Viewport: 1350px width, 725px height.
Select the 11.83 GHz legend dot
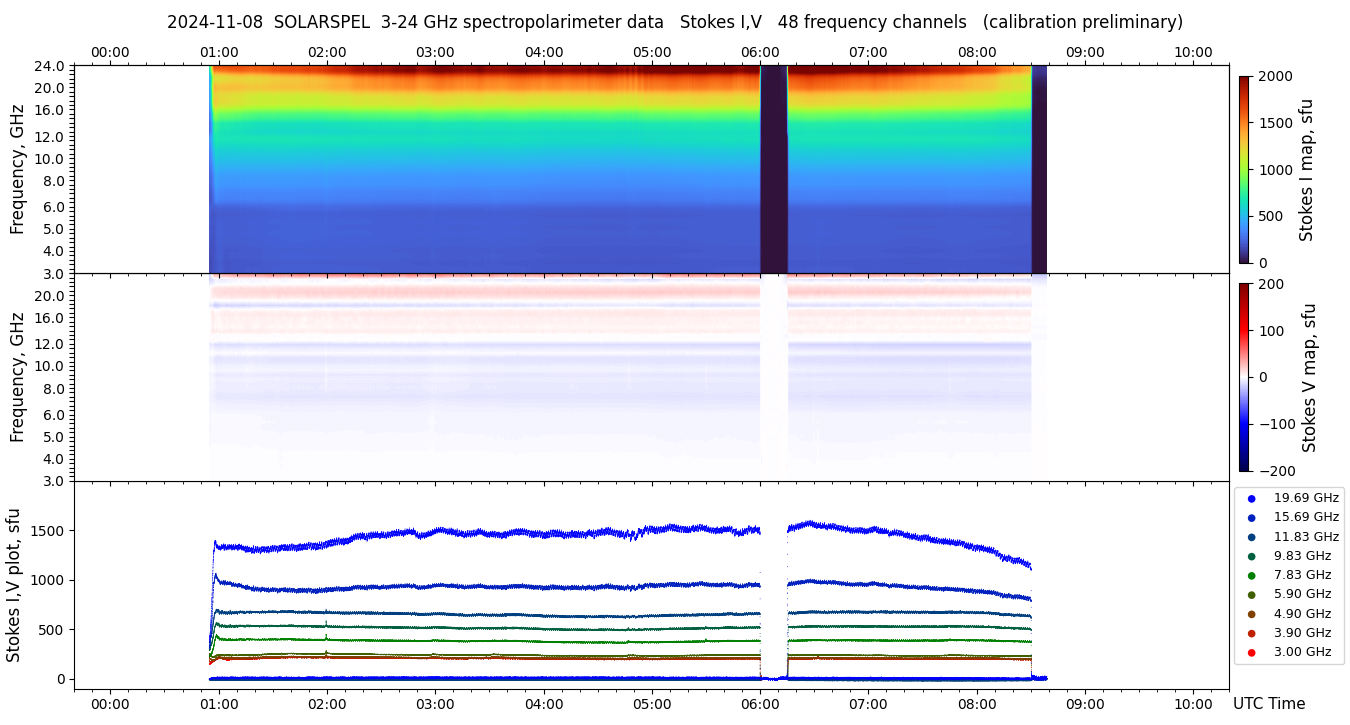[x=1251, y=537]
